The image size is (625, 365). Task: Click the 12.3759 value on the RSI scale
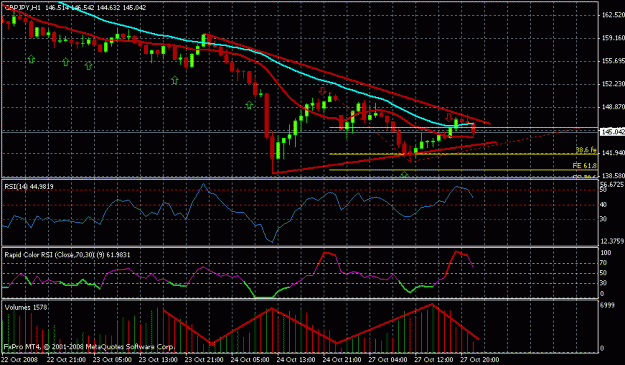611,241
